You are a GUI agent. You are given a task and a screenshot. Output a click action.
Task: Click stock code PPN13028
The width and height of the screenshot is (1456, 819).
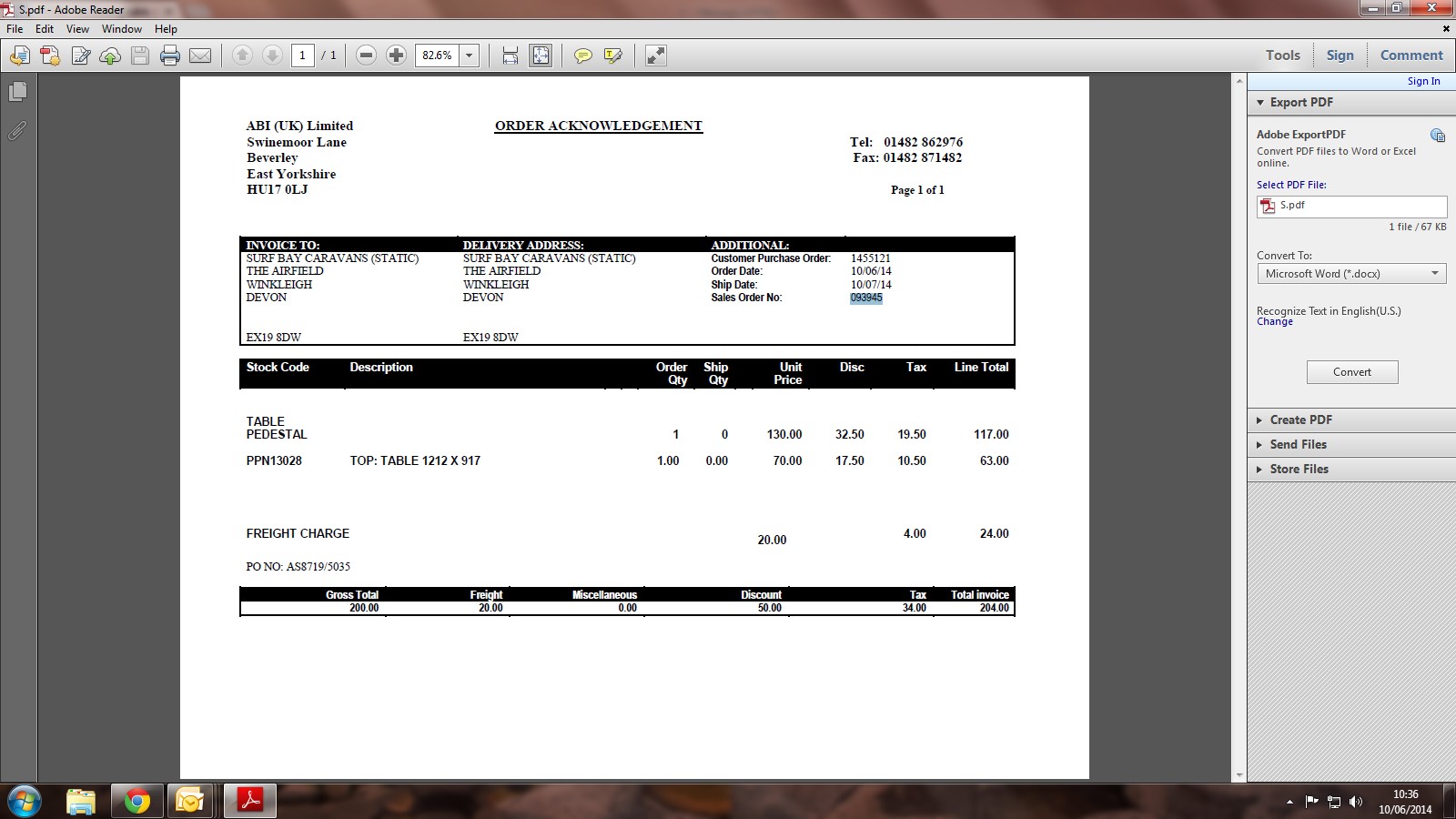tap(274, 460)
